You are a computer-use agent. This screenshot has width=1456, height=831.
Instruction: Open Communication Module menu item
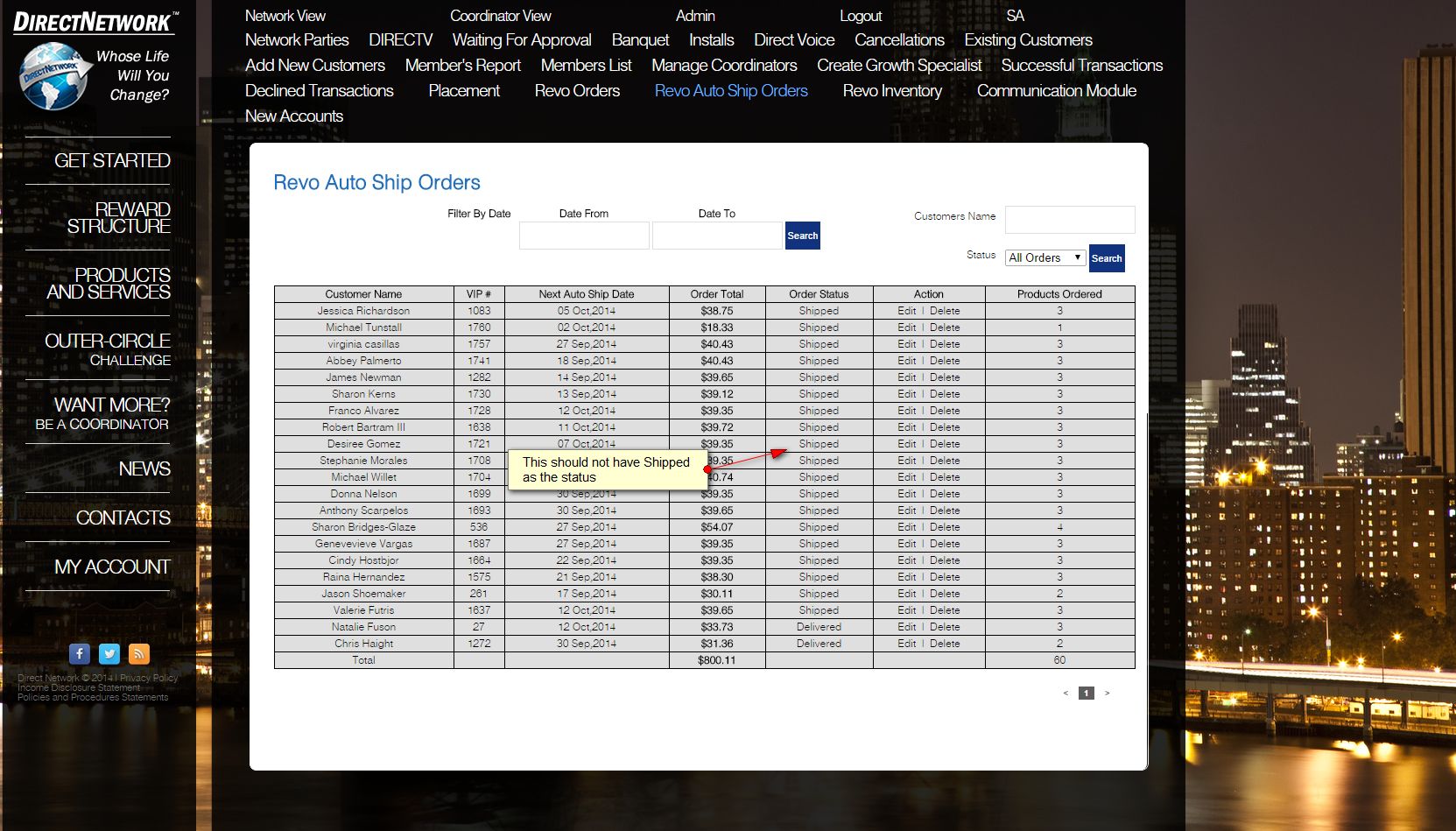tap(1056, 91)
